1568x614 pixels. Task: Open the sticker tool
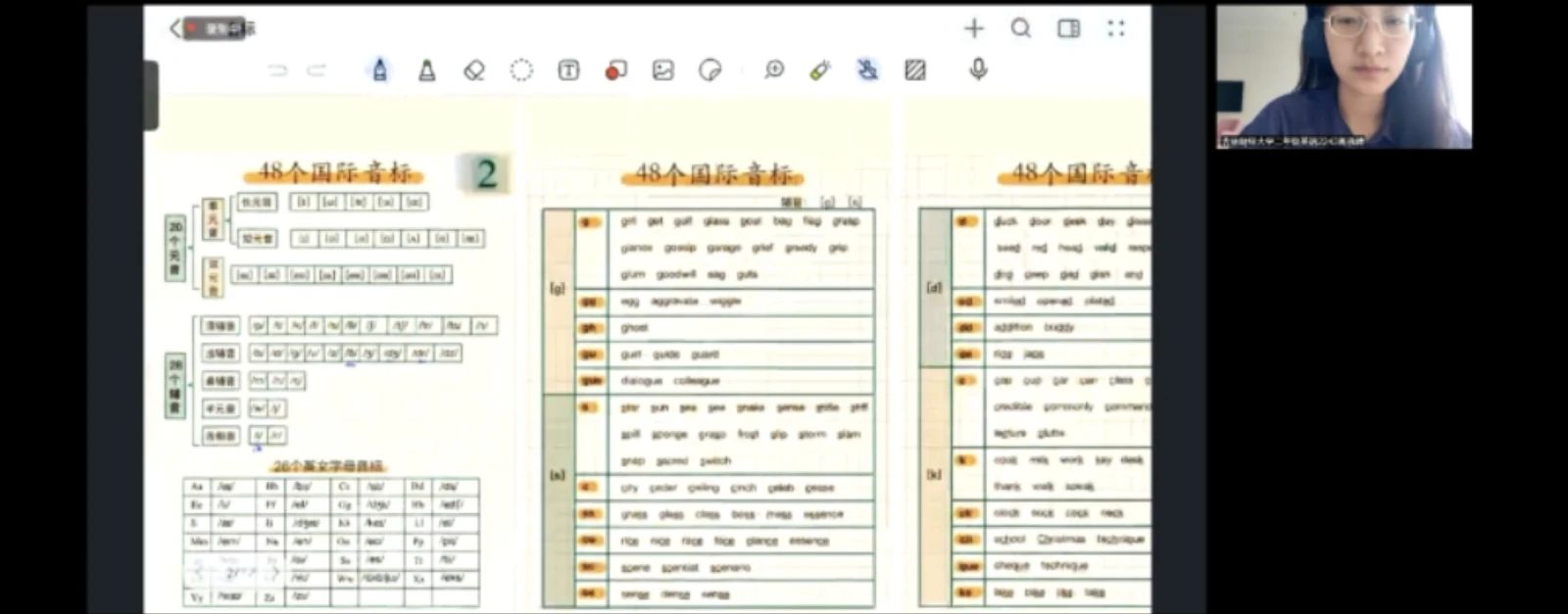(x=710, y=70)
